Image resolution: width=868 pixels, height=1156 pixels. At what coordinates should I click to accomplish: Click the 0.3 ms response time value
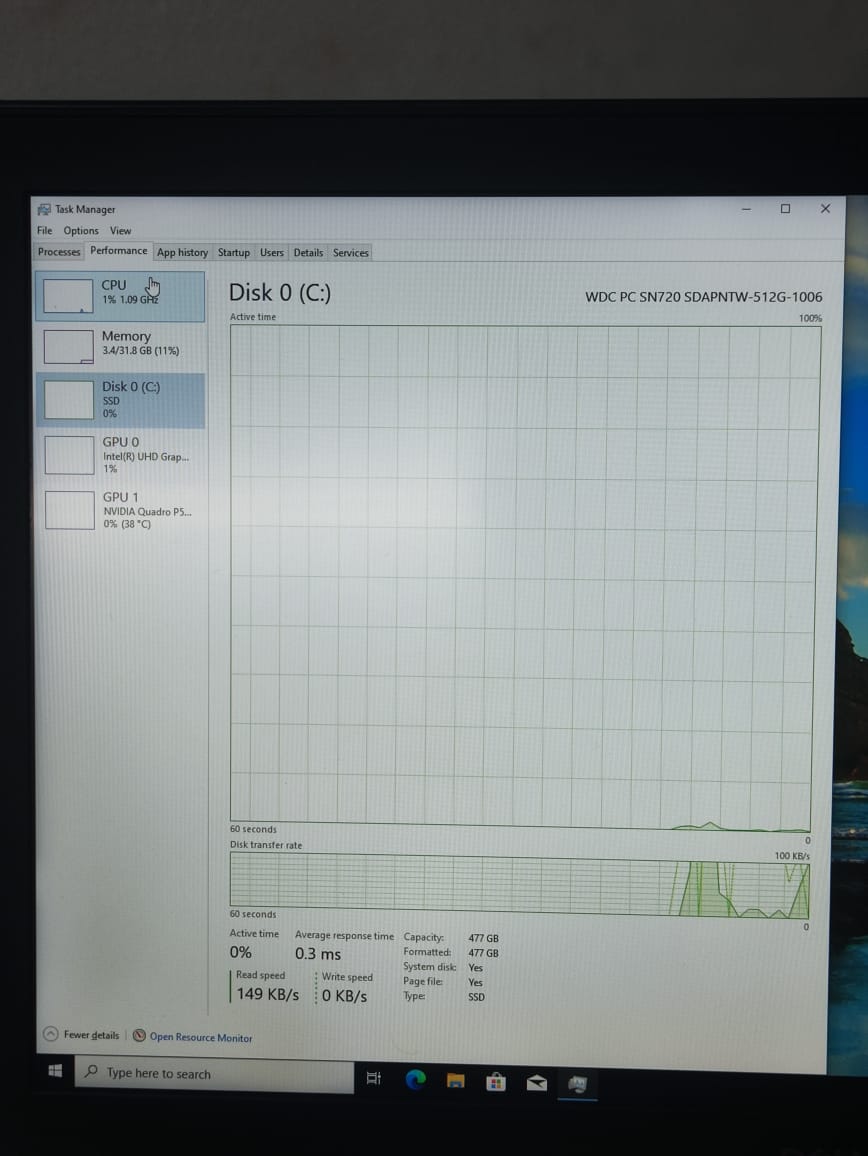pos(318,954)
